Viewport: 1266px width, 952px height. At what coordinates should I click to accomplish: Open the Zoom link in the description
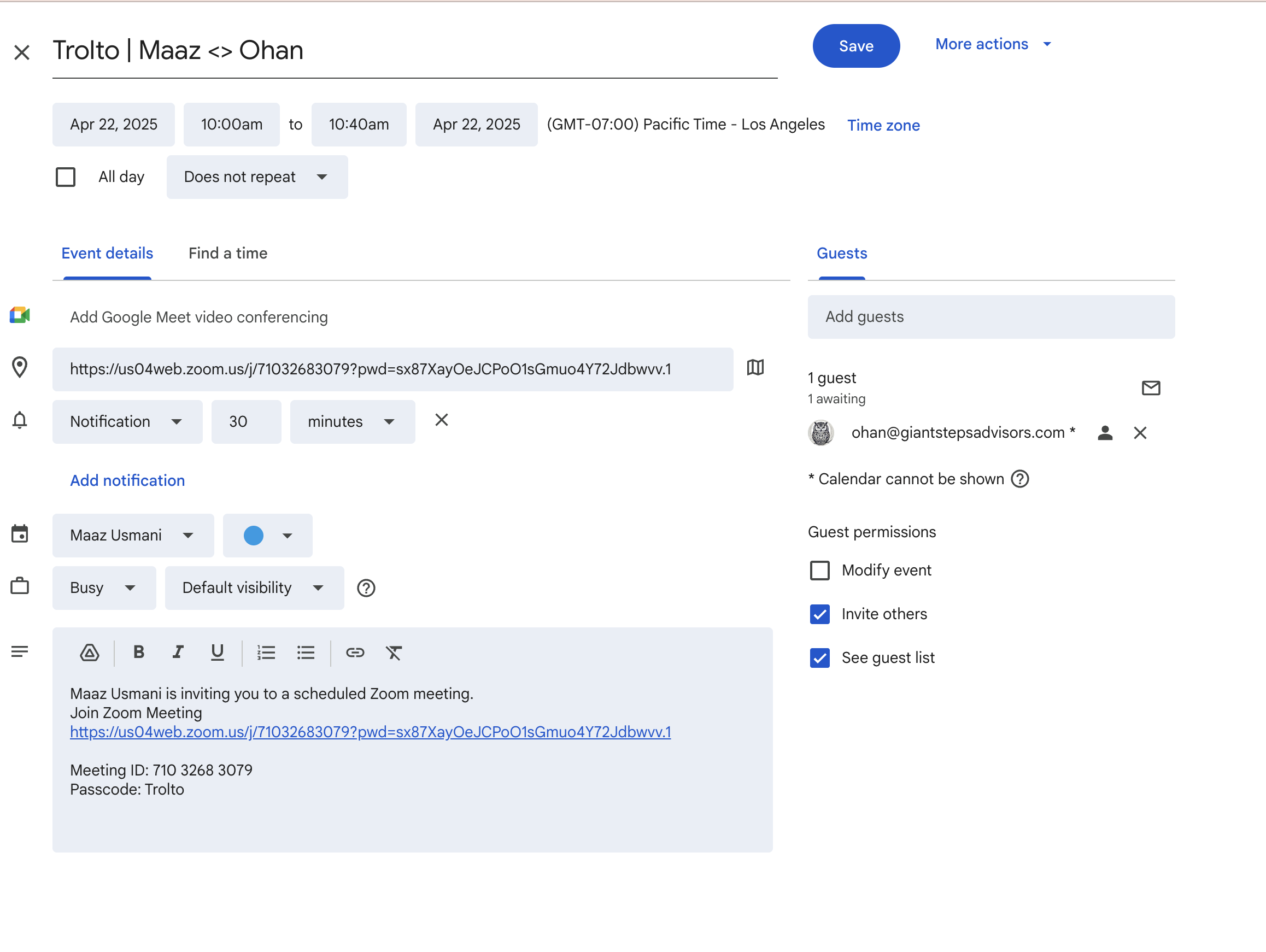[x=370, y=732]
